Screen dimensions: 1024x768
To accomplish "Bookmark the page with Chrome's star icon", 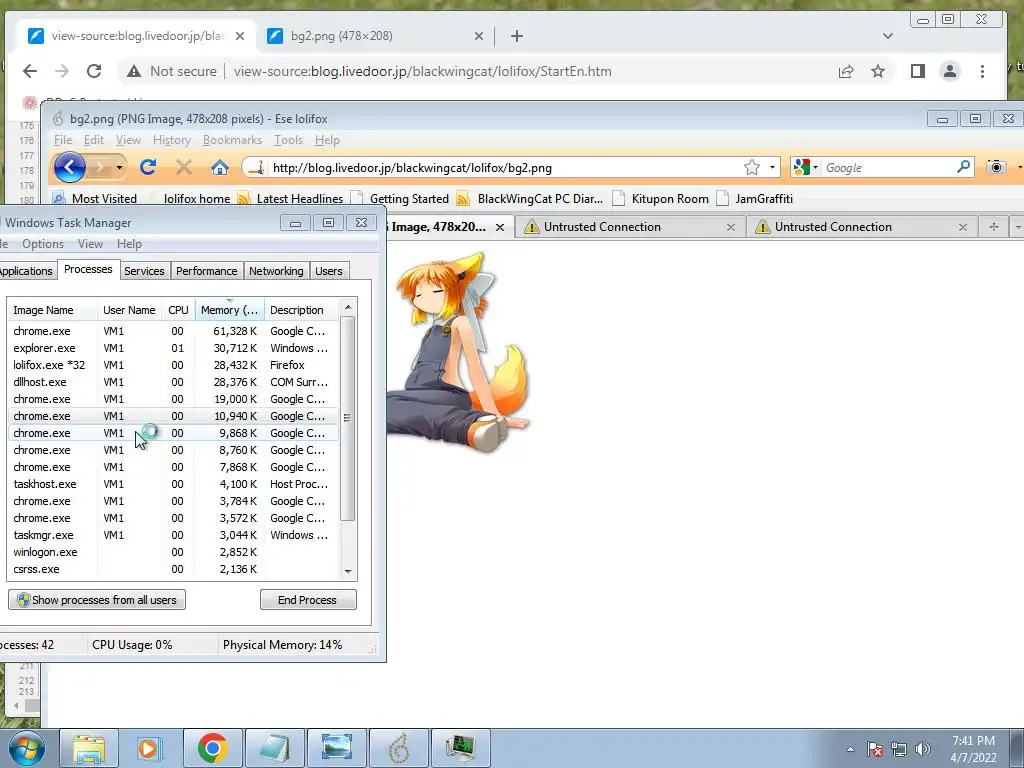I will [x=878, y=71].
